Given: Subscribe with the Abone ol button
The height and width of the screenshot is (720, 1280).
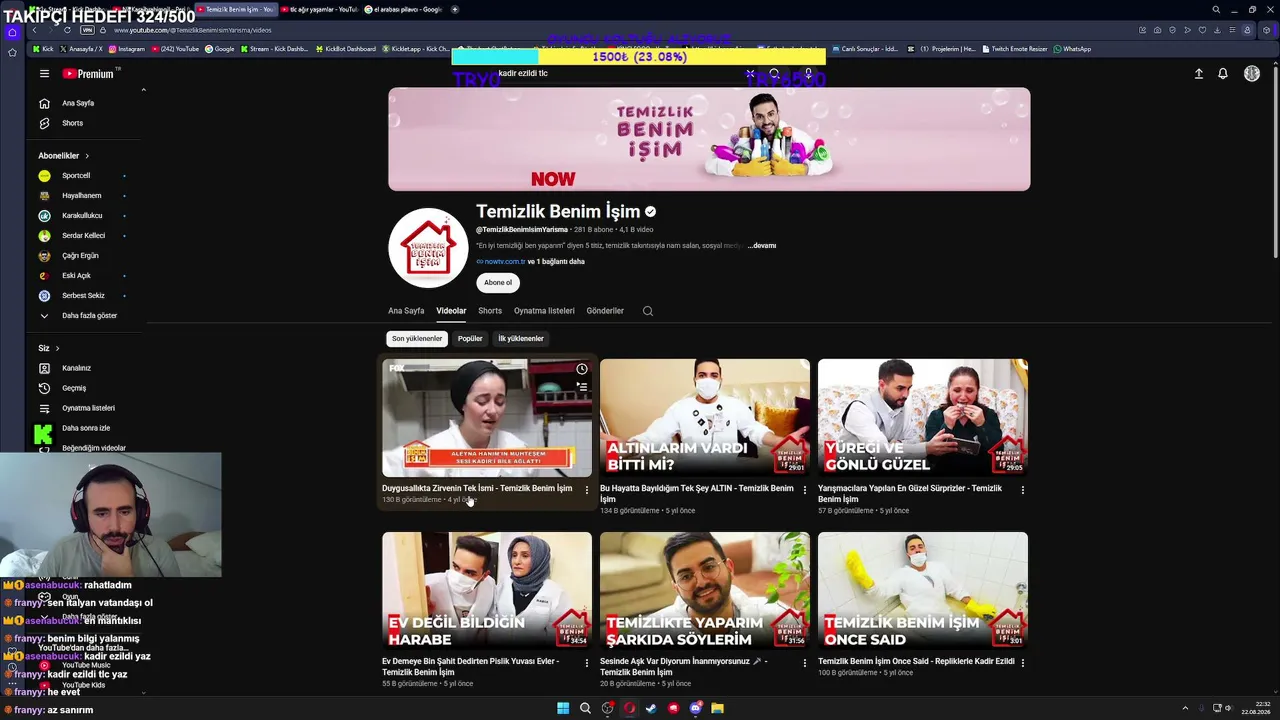Looking at the screenshot, I should 498,283.
